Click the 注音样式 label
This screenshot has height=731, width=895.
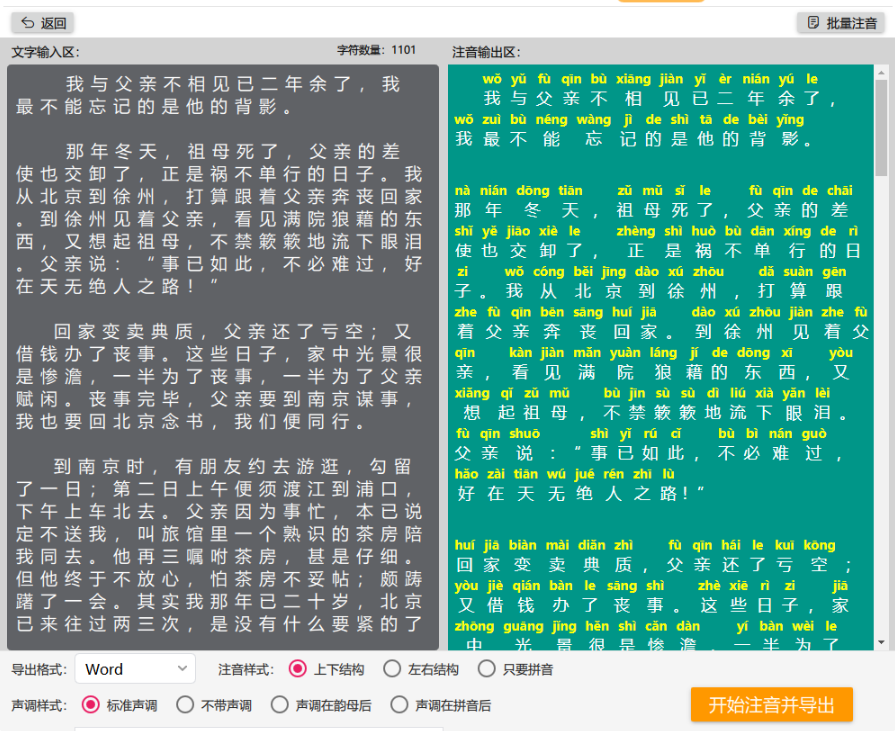point(246,669)
